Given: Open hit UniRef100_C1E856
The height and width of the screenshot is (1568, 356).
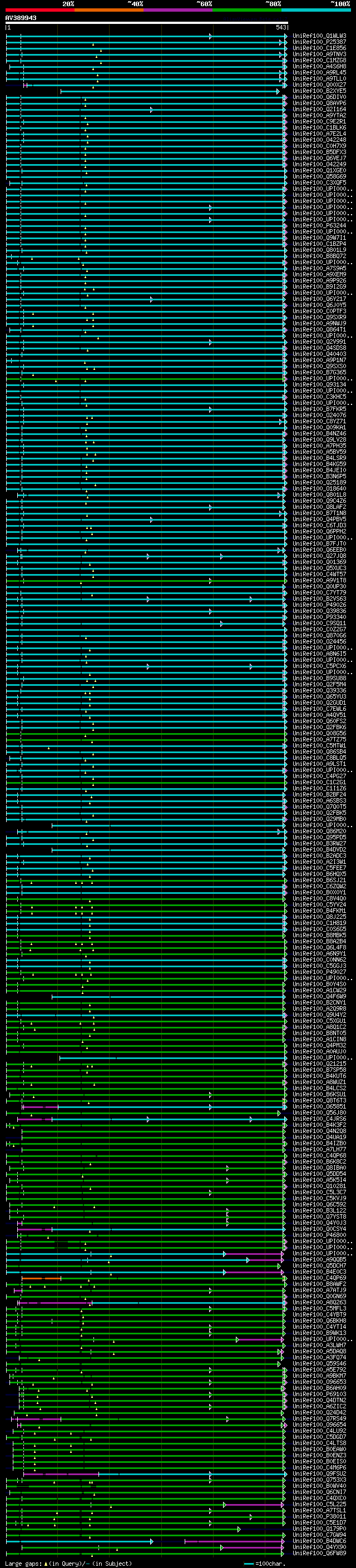Looking at the screenshot, I should point(319,48).
